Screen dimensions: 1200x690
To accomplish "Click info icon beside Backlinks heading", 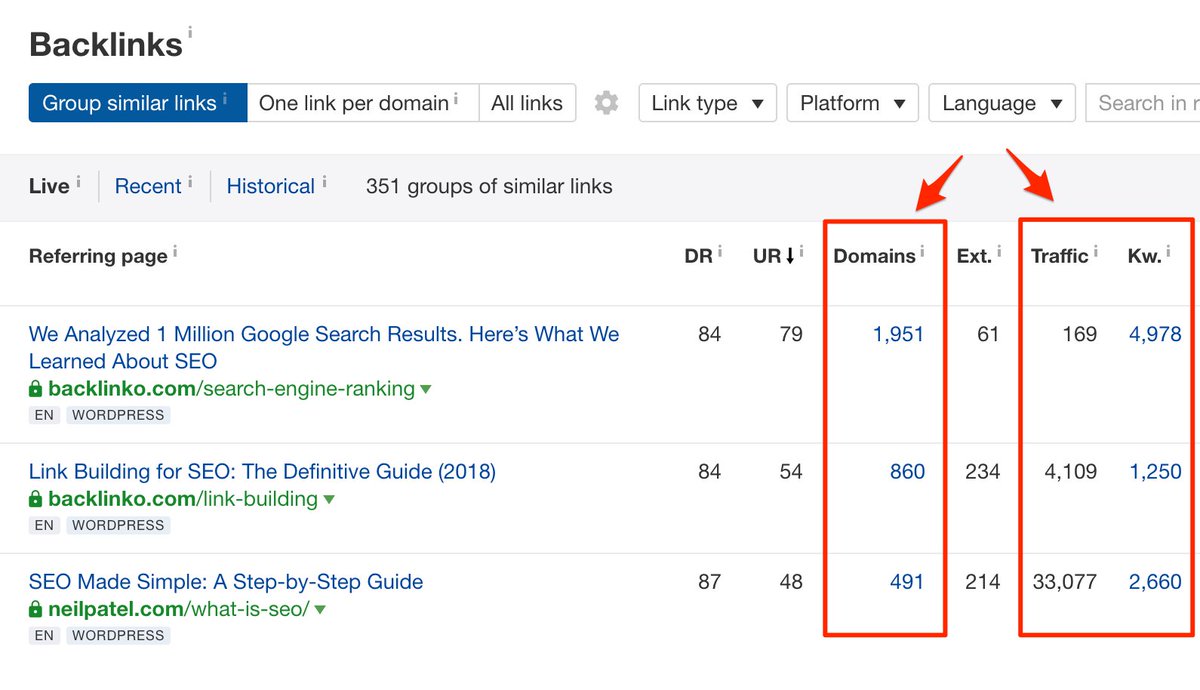I will tap(190, 32).
